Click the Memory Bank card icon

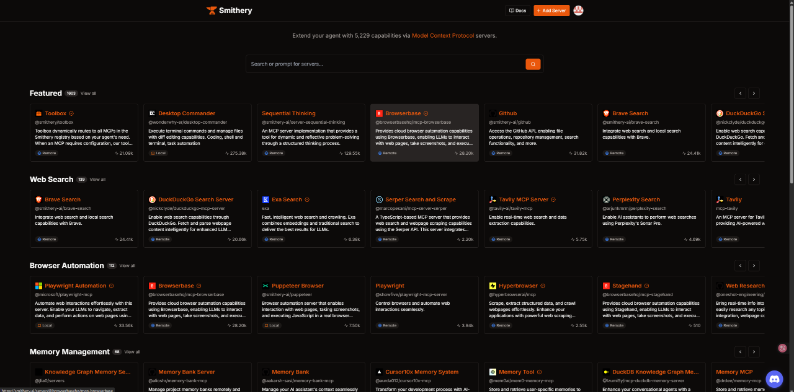point(265,372)
